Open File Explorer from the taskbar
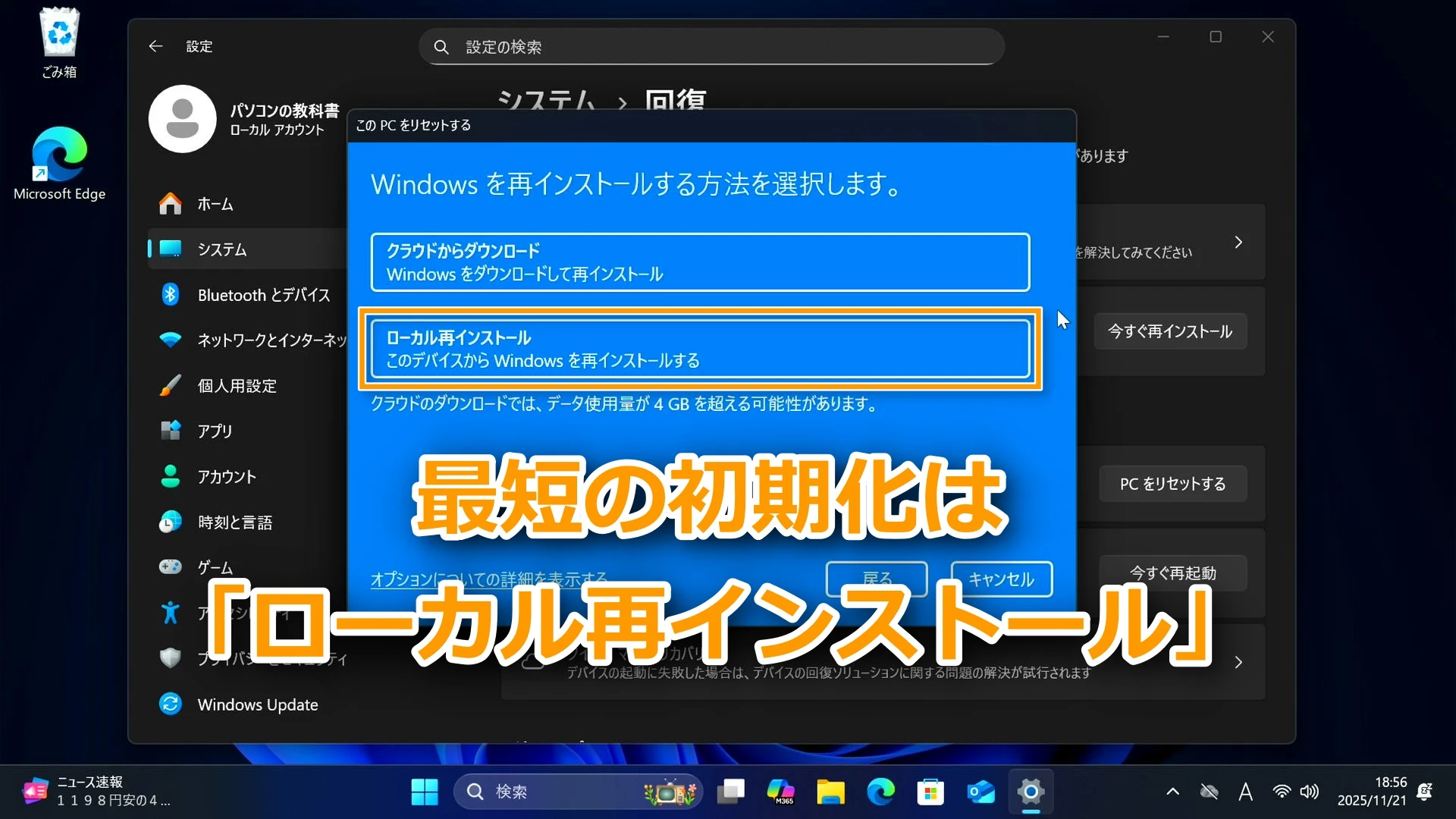This screenshot has width=1456, height=819. (x=830, y=792)
